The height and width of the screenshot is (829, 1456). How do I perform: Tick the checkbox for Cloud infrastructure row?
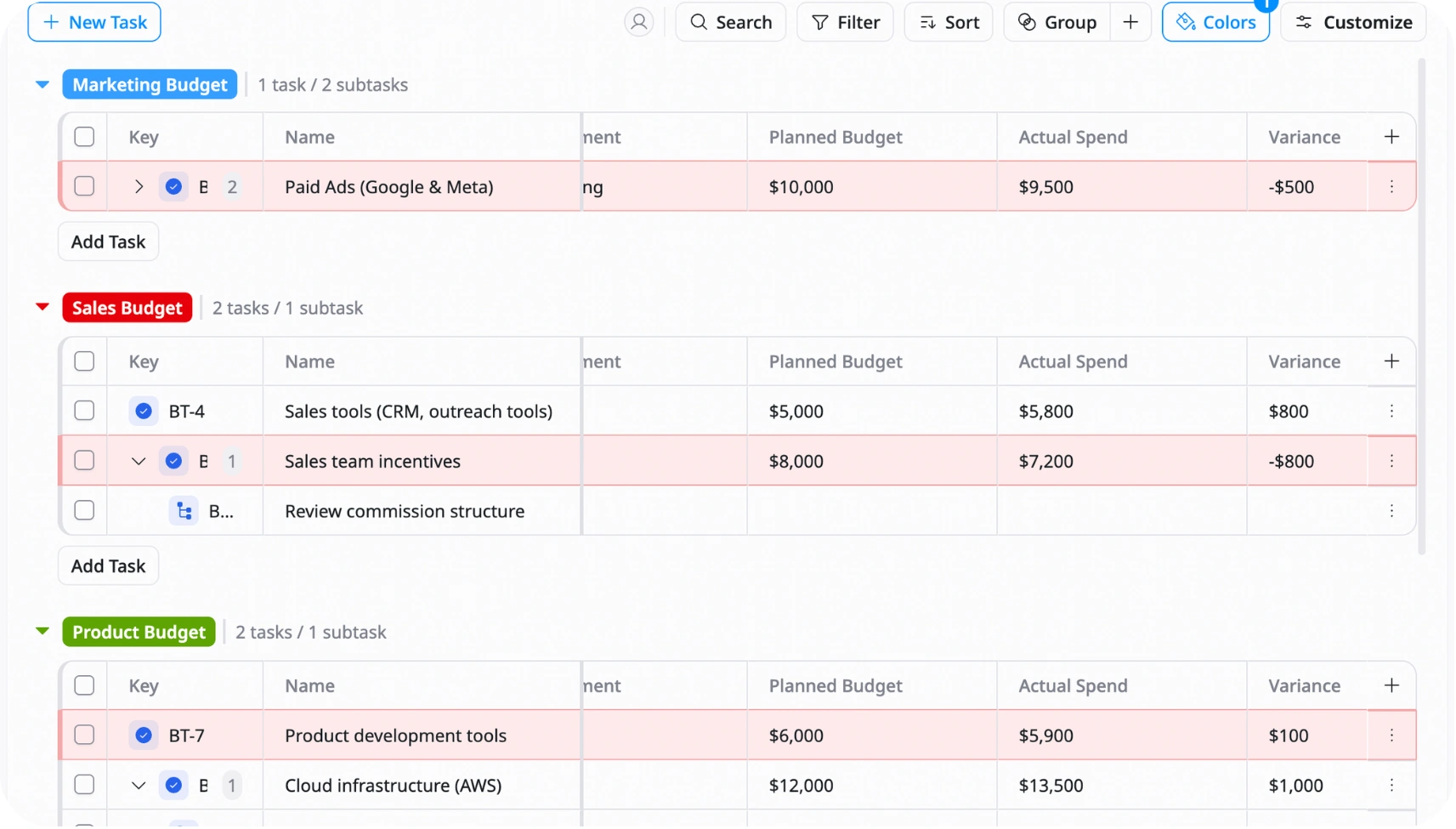84,785
